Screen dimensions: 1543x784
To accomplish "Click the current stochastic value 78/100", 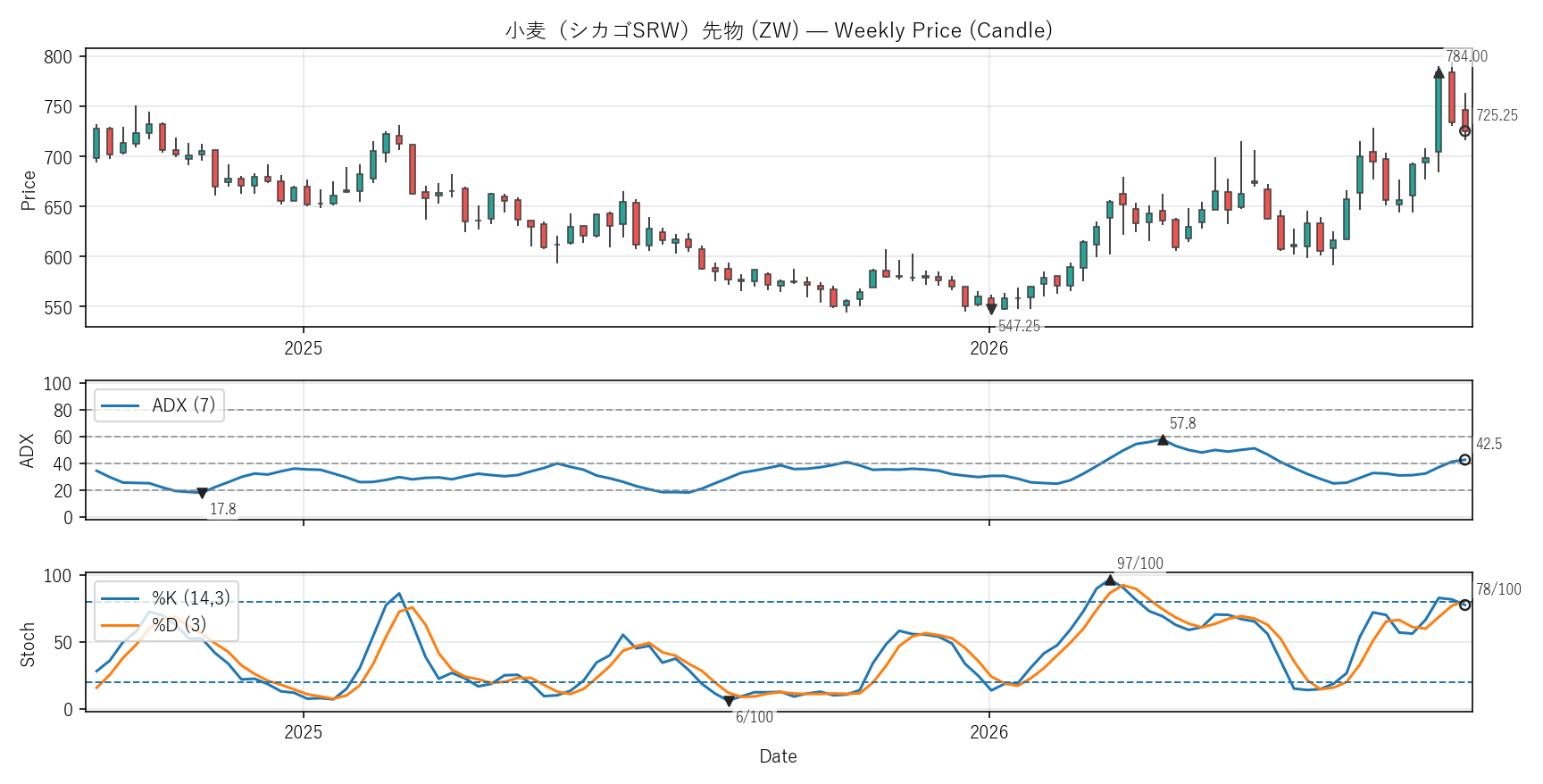I will pos(1498,589).
